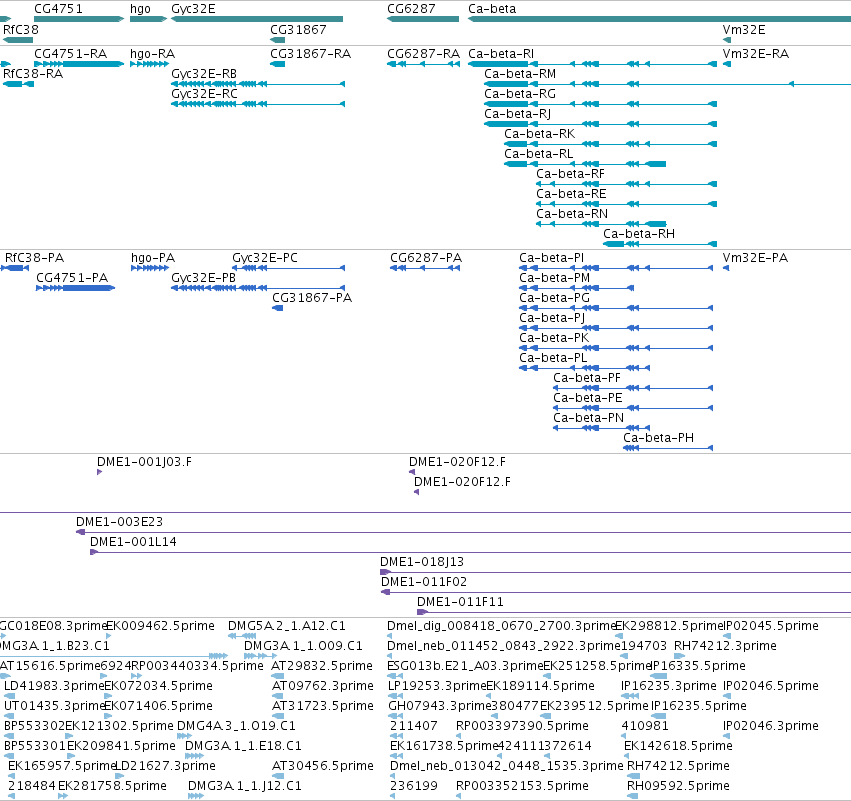The height and width of the screenshot is (801, 851).
Task: Click BAC clone DME1-011F11
Action: [x=460, y=602]
